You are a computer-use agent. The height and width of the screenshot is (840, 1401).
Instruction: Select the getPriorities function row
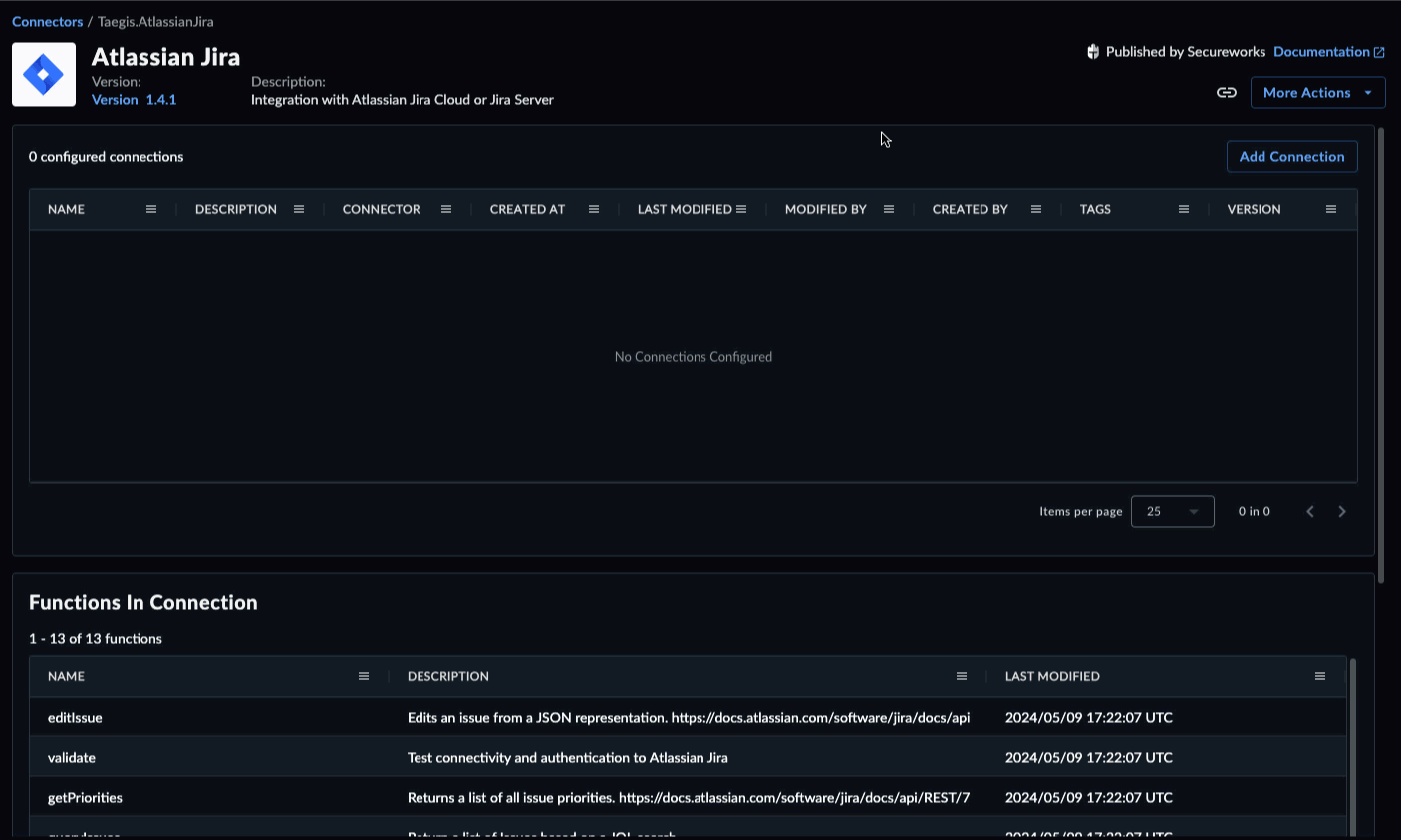click(x=688, y=797)
